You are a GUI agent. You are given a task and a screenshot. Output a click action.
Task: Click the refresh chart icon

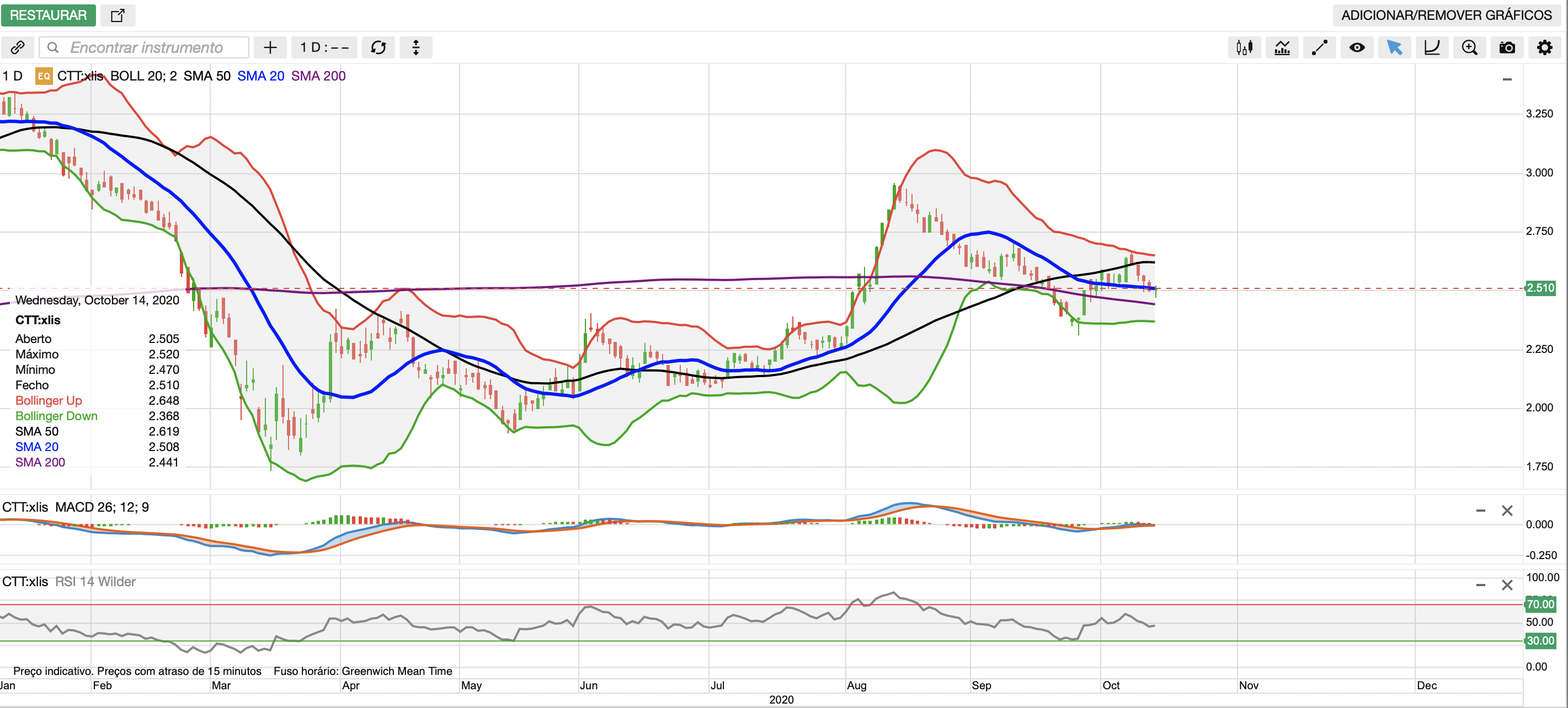378,47
